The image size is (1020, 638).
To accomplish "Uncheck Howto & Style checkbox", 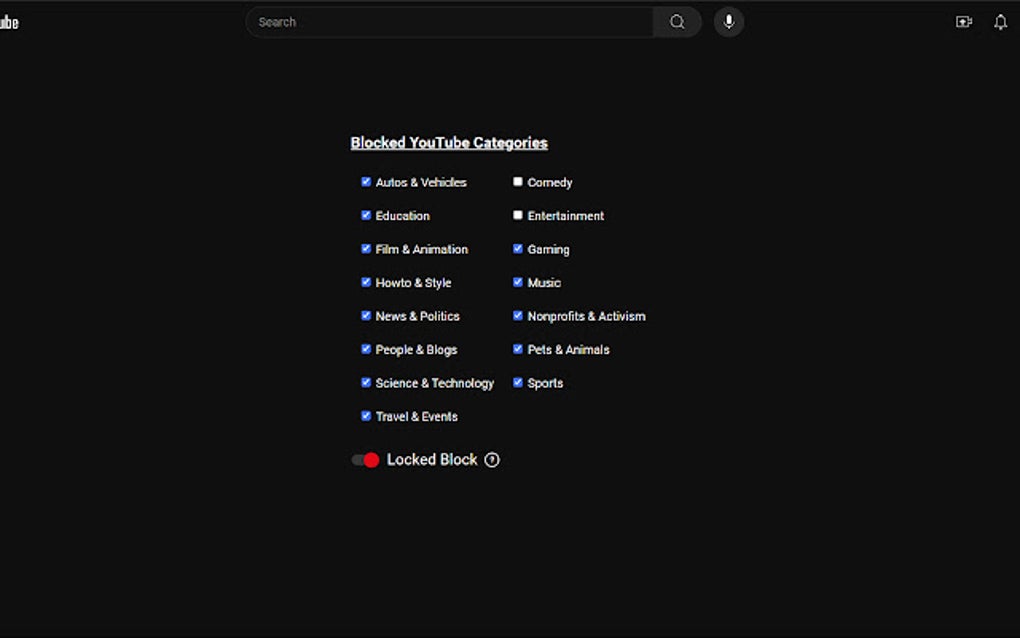I will pos(366,282).
